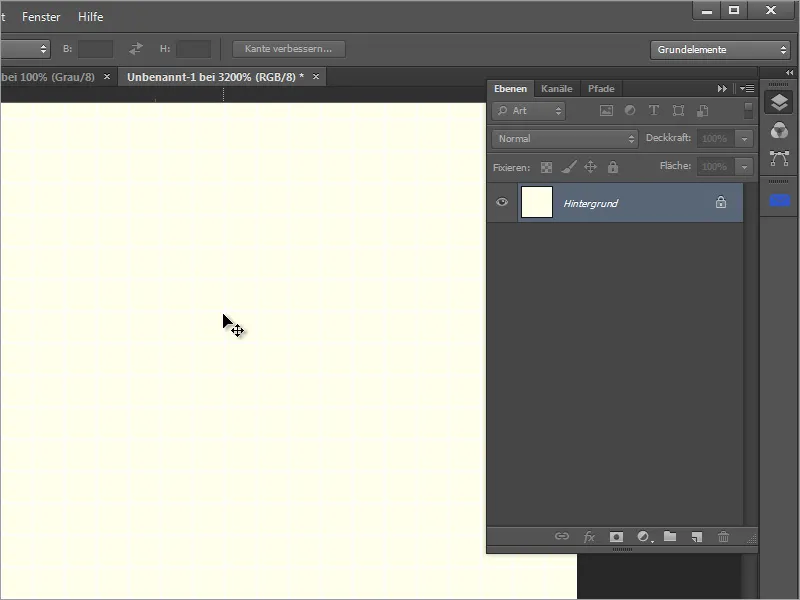Lock transparent pixels checkerboard icon
Screen dimensions: 800x600
[546, 167]
